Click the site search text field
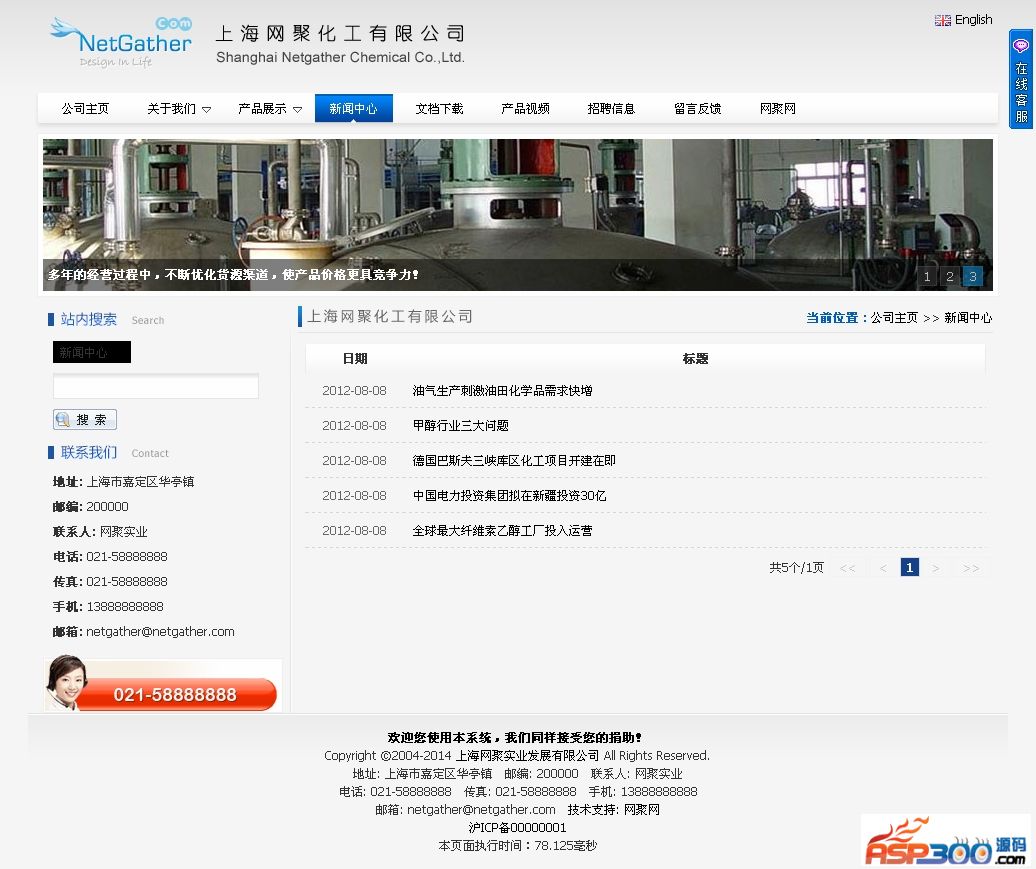1036x869 pixels. coord(156,387)
